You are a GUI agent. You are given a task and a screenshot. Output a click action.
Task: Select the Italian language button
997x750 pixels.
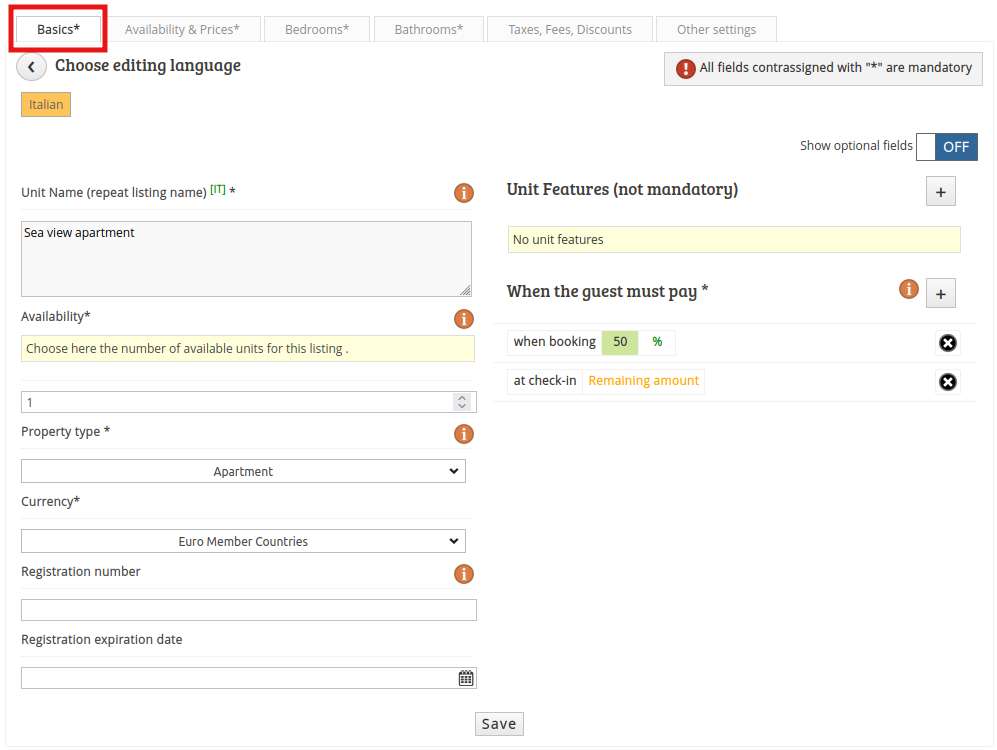pos(46,104)
